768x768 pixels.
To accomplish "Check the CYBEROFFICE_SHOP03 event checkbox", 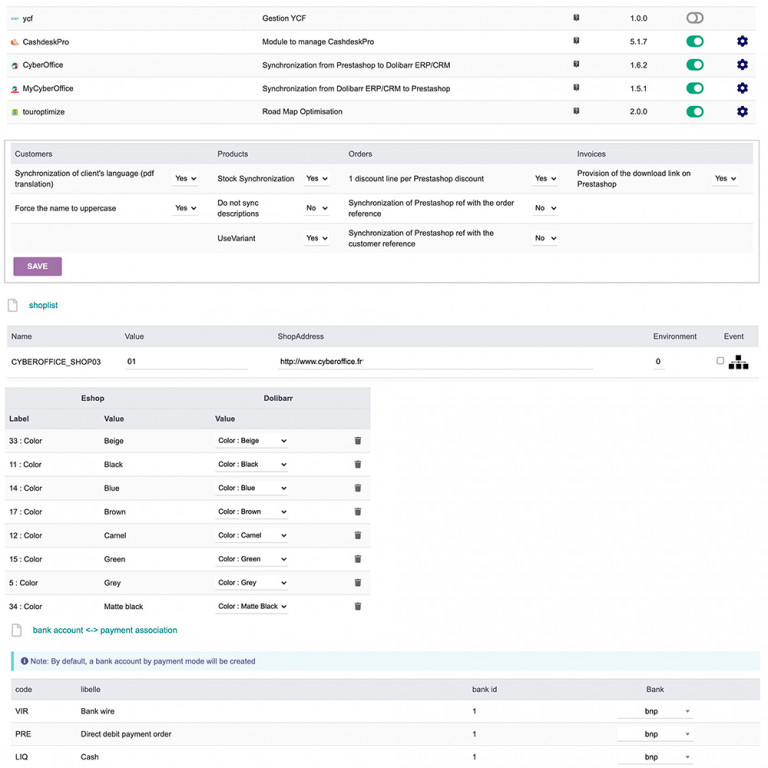I will point(720,361).
